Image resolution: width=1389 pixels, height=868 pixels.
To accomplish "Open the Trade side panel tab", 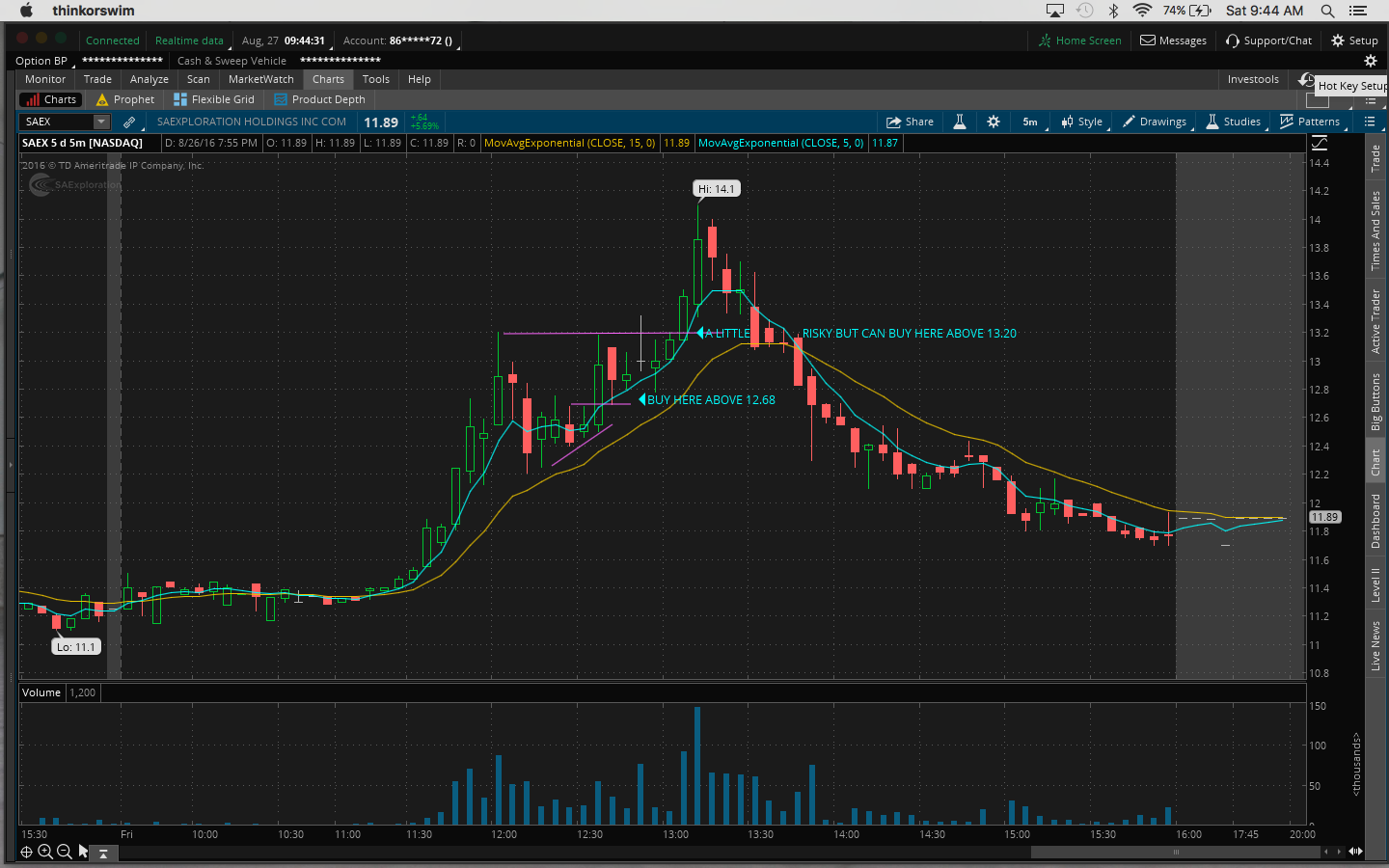I will tap(1376, 157).
